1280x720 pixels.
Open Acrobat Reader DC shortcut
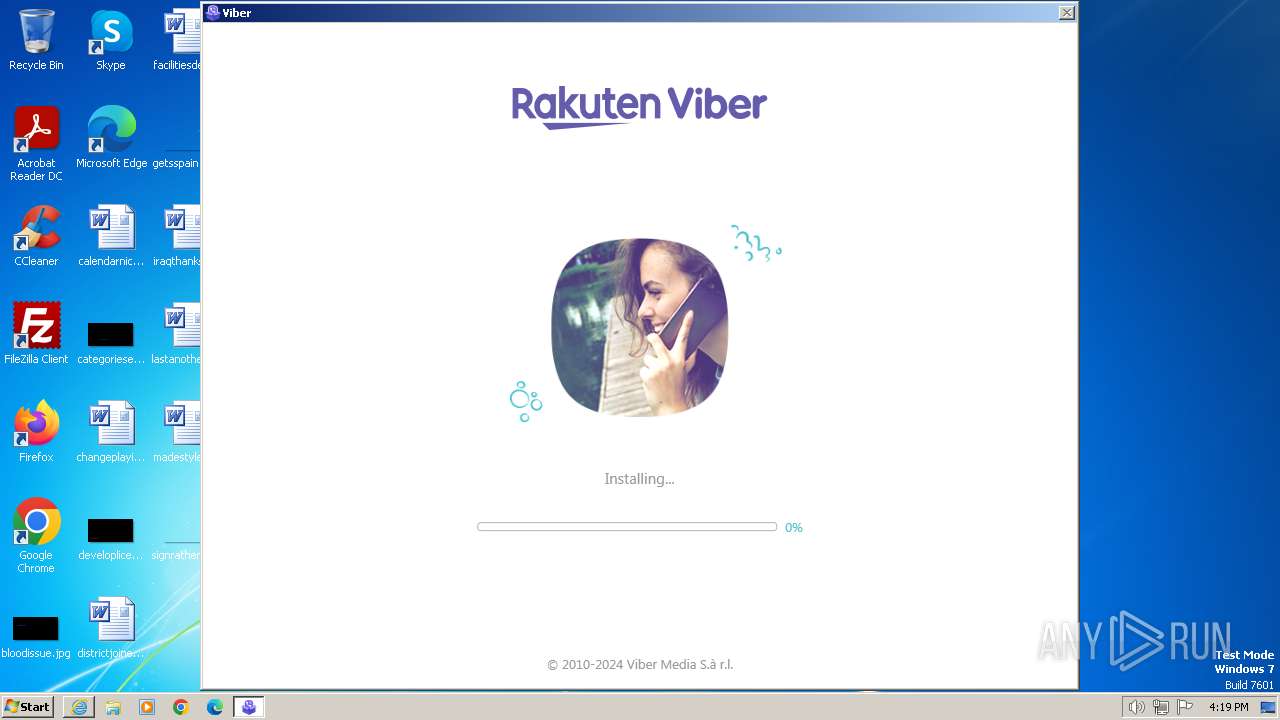pos(36,143)
